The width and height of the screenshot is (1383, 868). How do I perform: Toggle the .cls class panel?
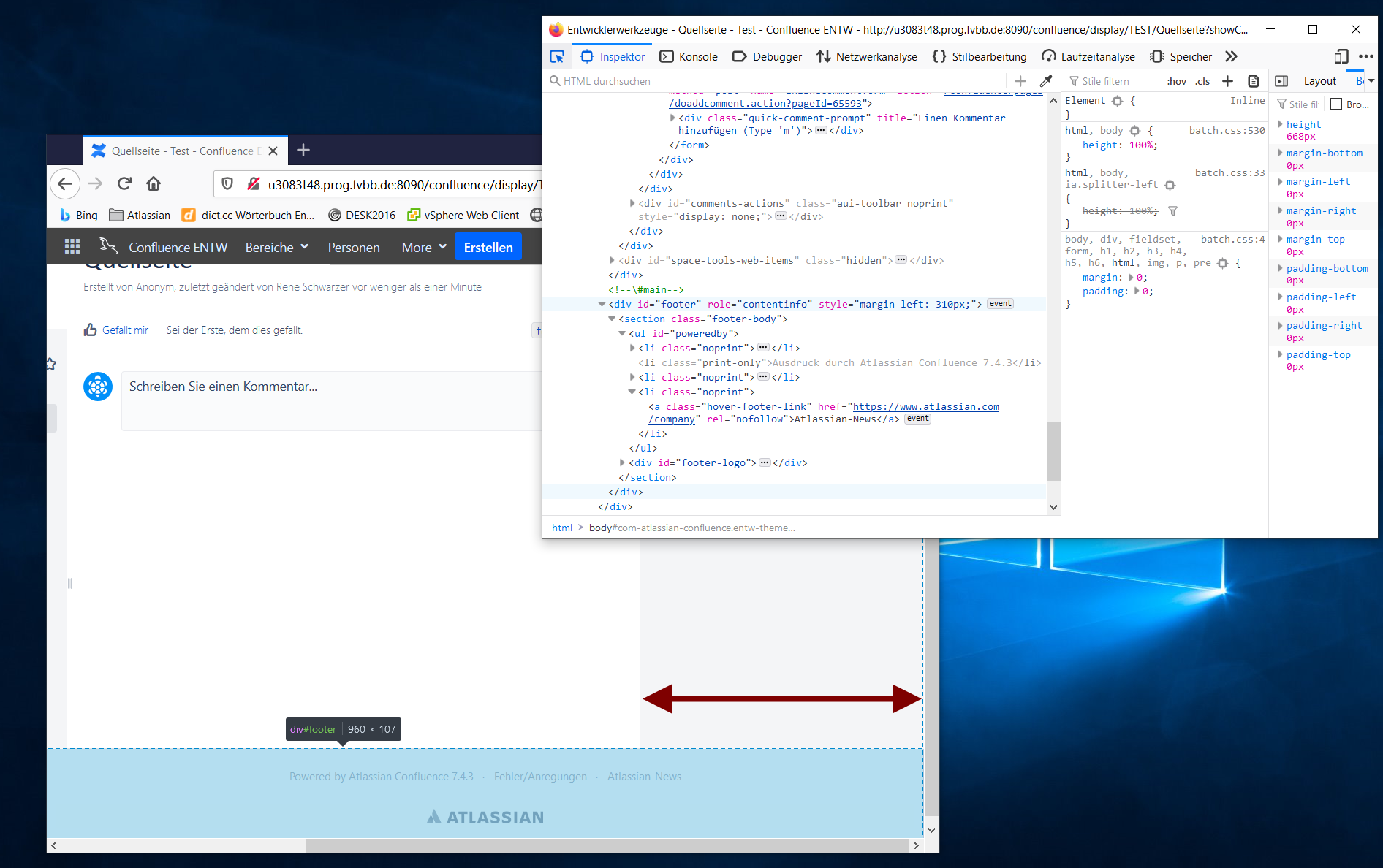[x=1202, y=81]
